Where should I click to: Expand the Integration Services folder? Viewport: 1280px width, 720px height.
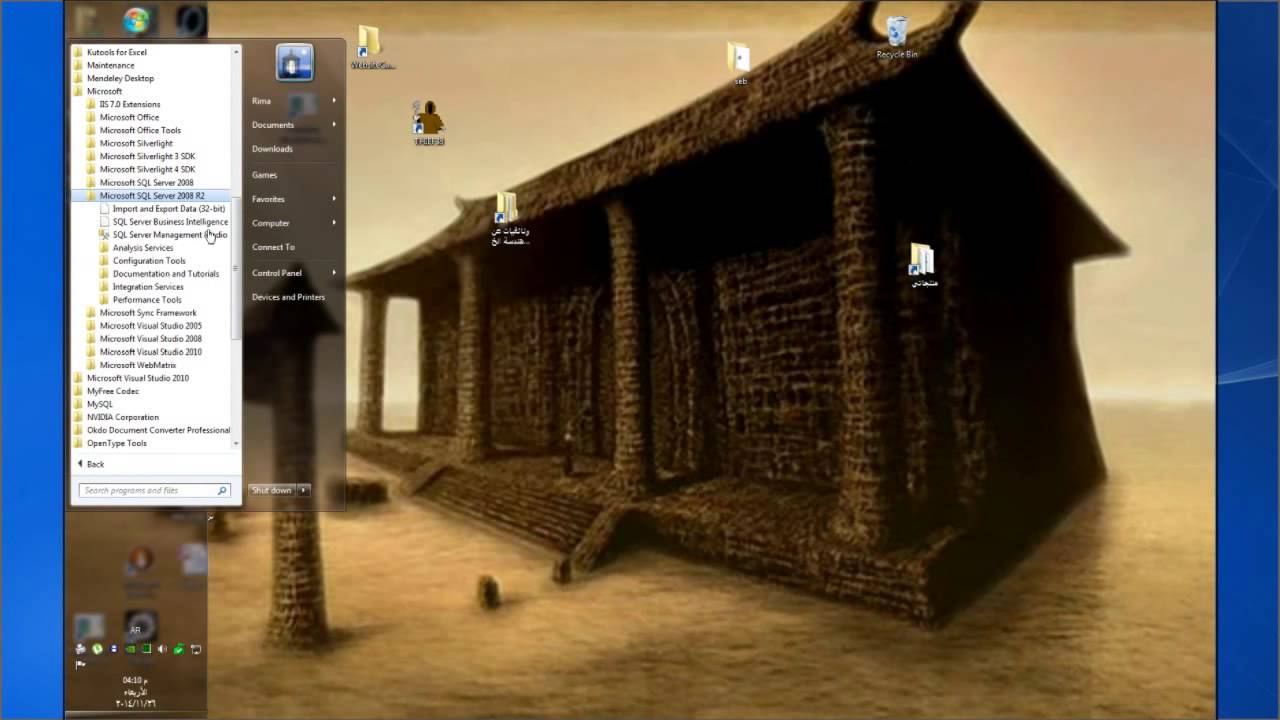pyautogui.click(x=141, y=287)
